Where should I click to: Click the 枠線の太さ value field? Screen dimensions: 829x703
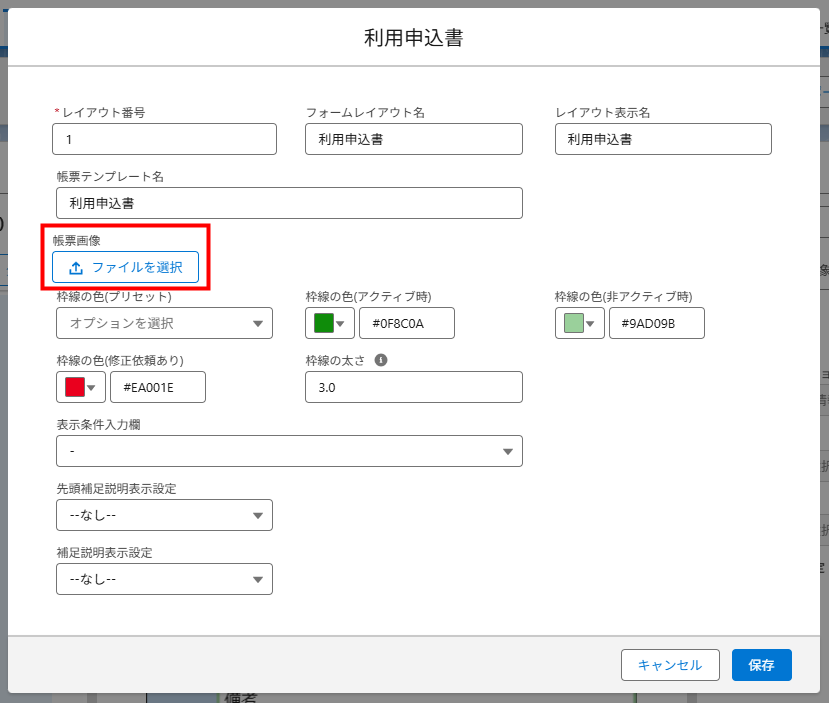coord(413,387)
